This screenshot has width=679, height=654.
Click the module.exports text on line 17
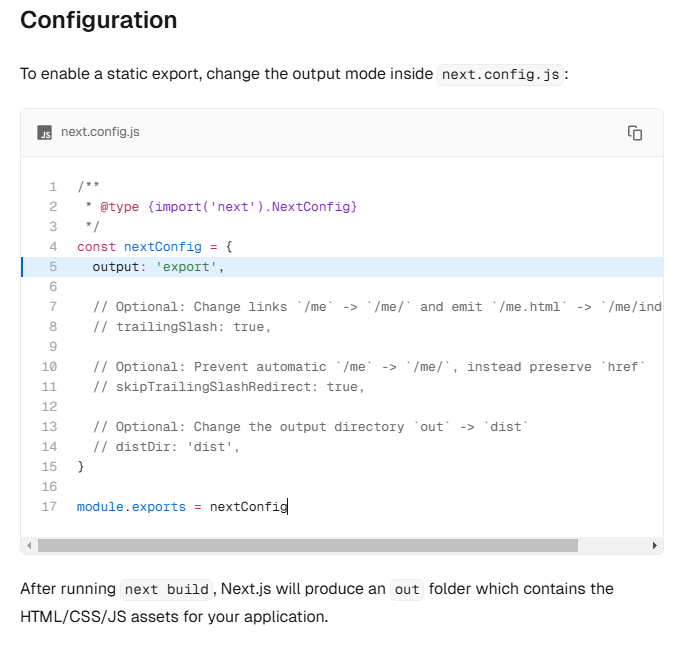pyautogui.click(x=131, y=507)
